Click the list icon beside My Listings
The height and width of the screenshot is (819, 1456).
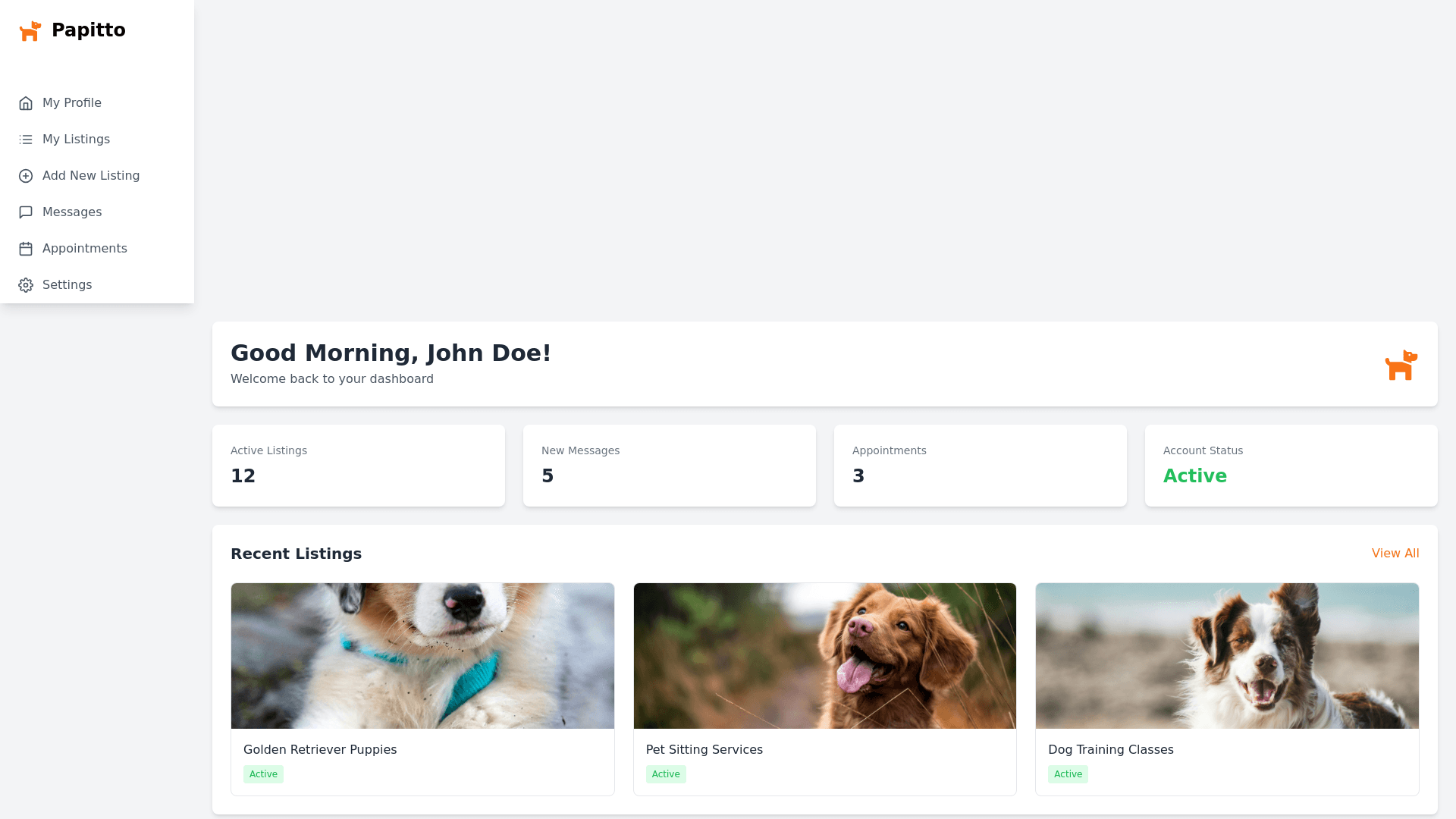point(26,140)
